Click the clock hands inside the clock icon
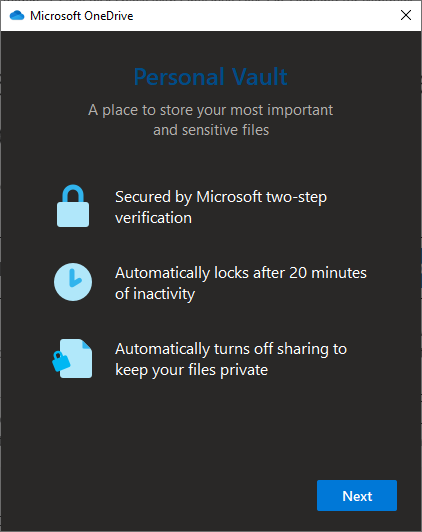This screenshot has height=532, width=422. (75, 279)
